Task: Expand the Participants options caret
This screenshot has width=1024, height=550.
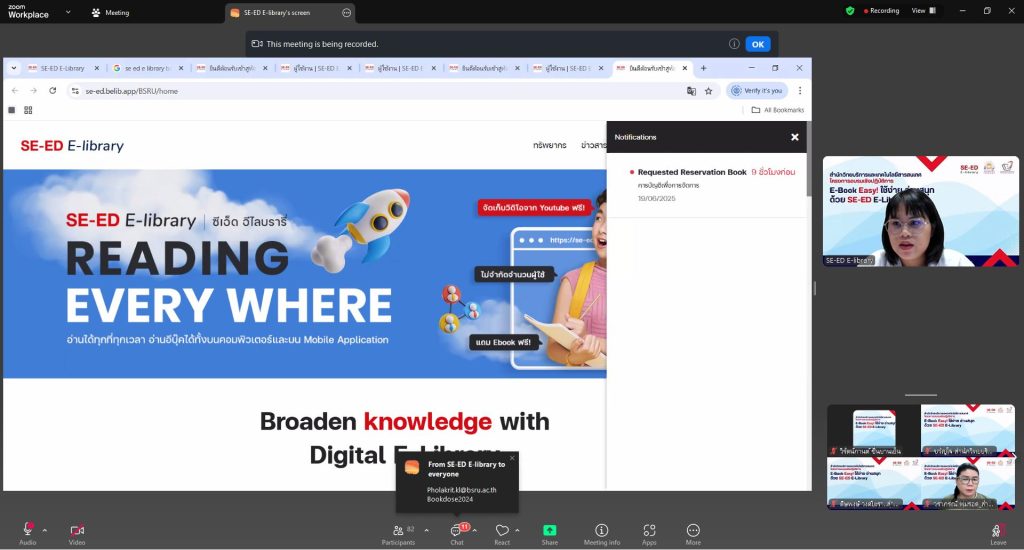Action: coord(426,530)
